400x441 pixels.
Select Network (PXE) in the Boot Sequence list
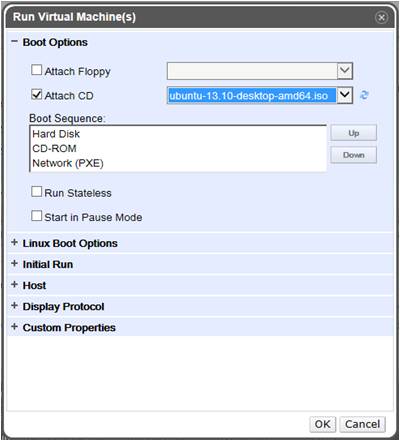pyautogui.click(x=68, y=163)
